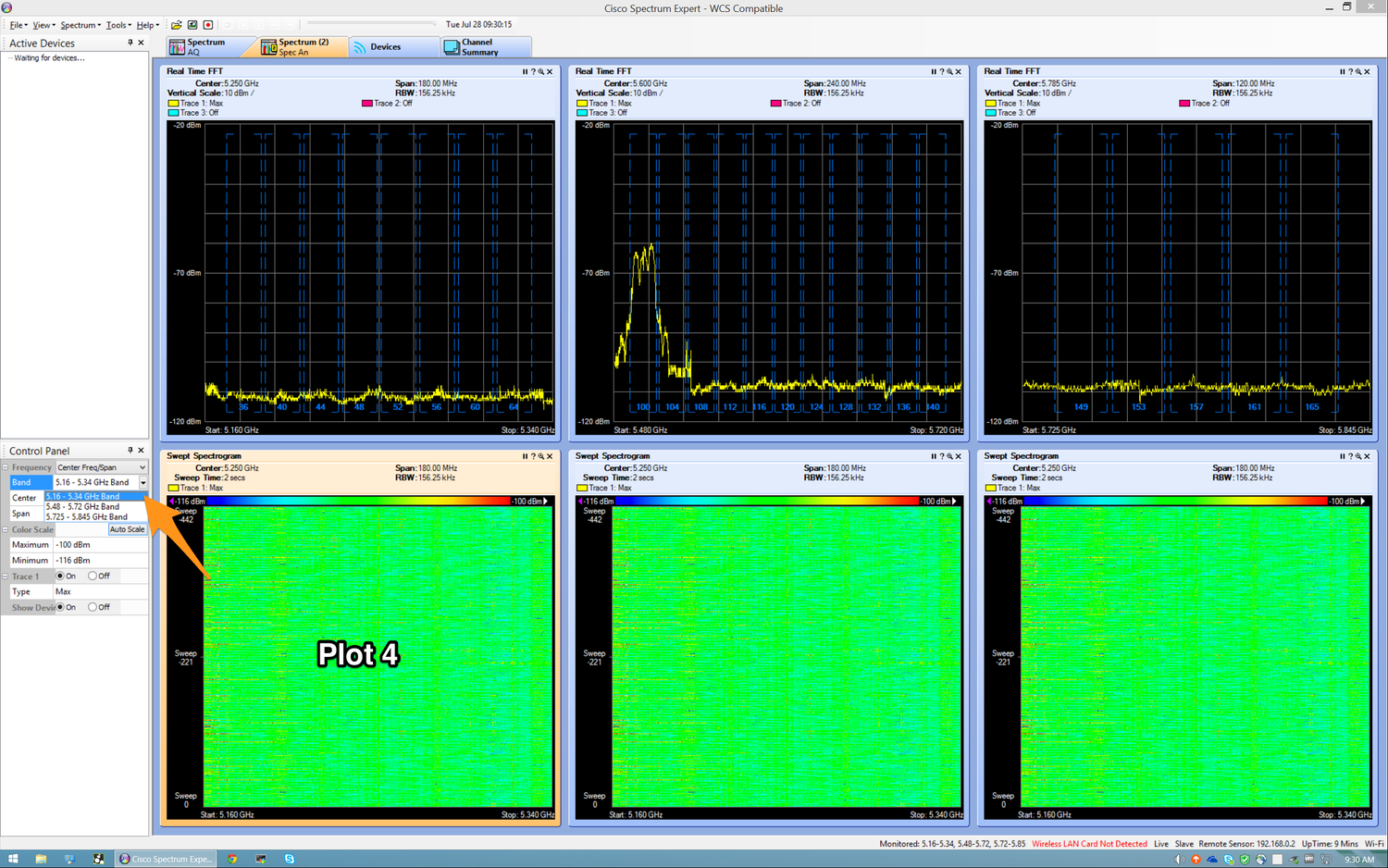Switch to the Devices tab
Screen dimensions: 1388x868
[394, 47]
